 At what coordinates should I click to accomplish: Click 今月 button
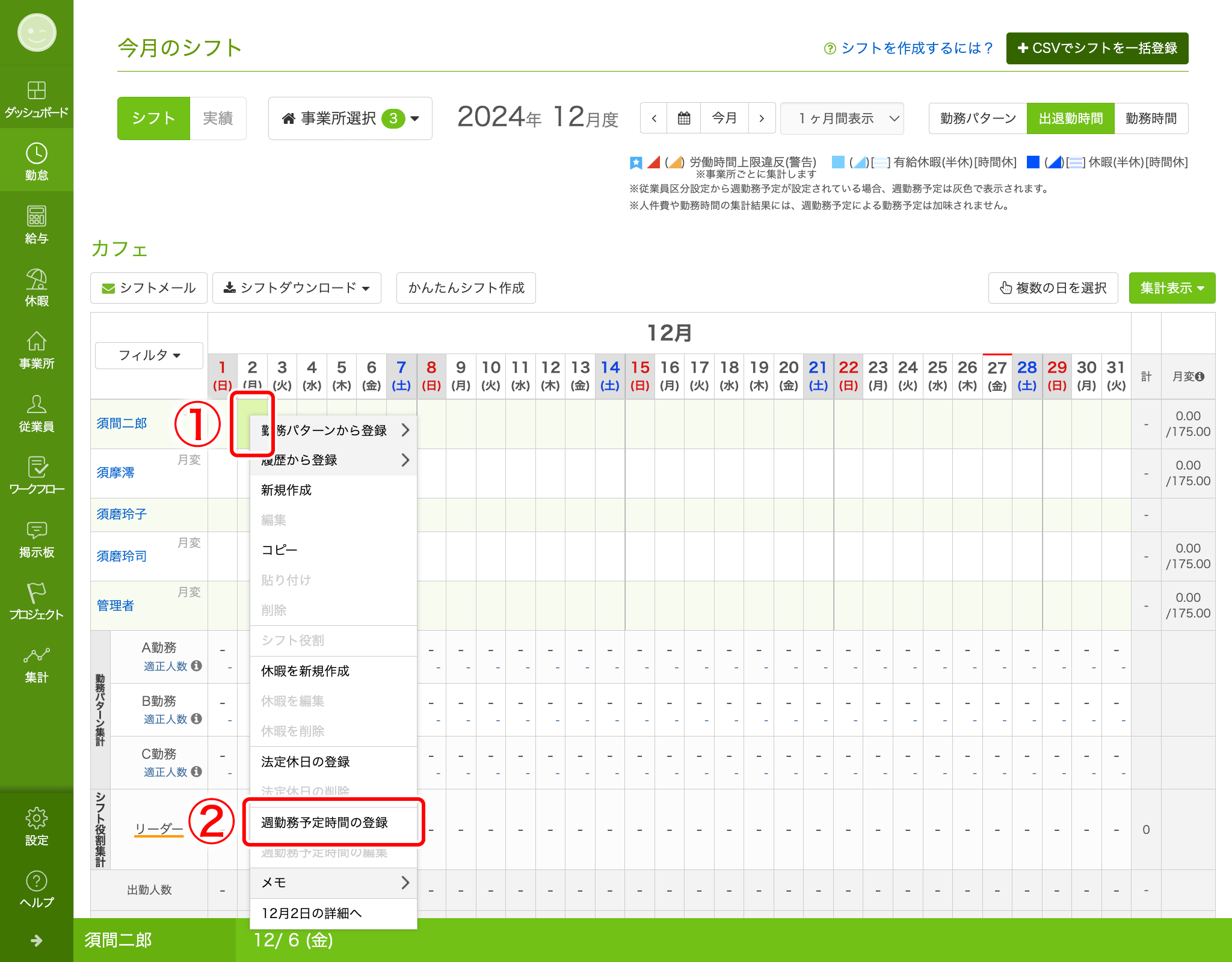coord(724,118)
